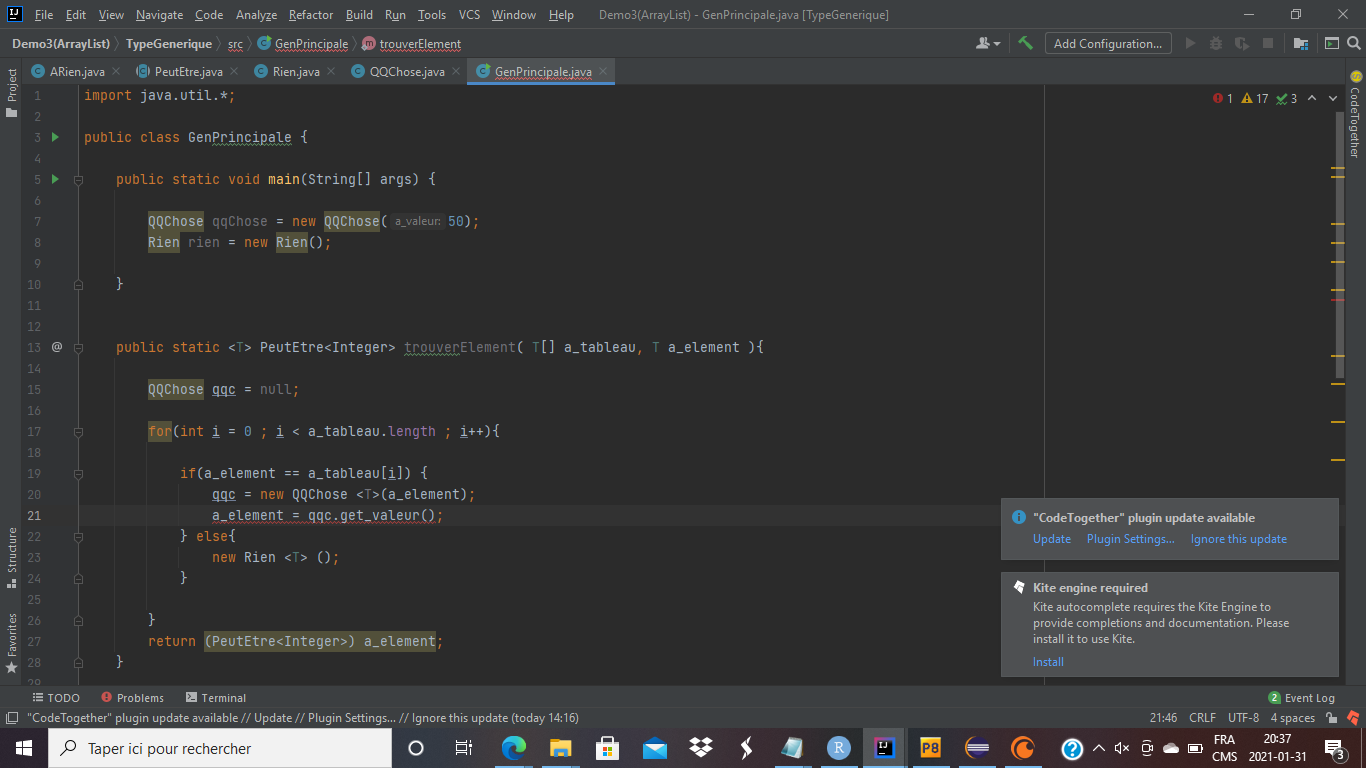Open the Refactor menu
The image size is (1366, 768).
[310, 15]
